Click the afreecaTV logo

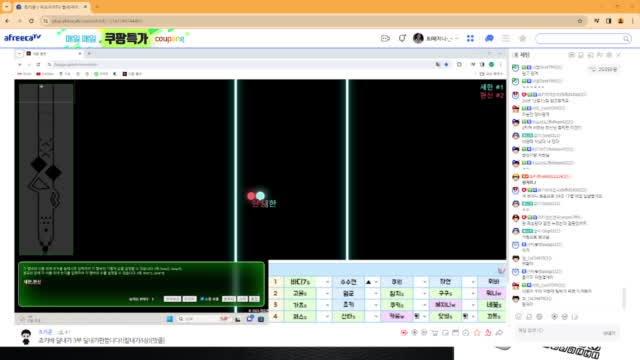[22, 38]
